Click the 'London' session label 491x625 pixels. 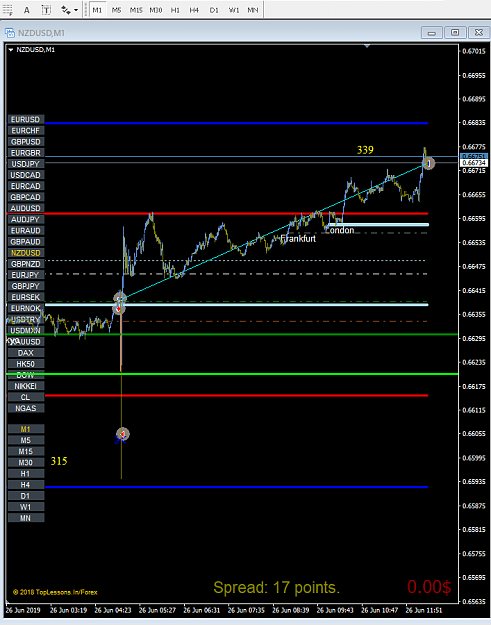coord(340,230)
